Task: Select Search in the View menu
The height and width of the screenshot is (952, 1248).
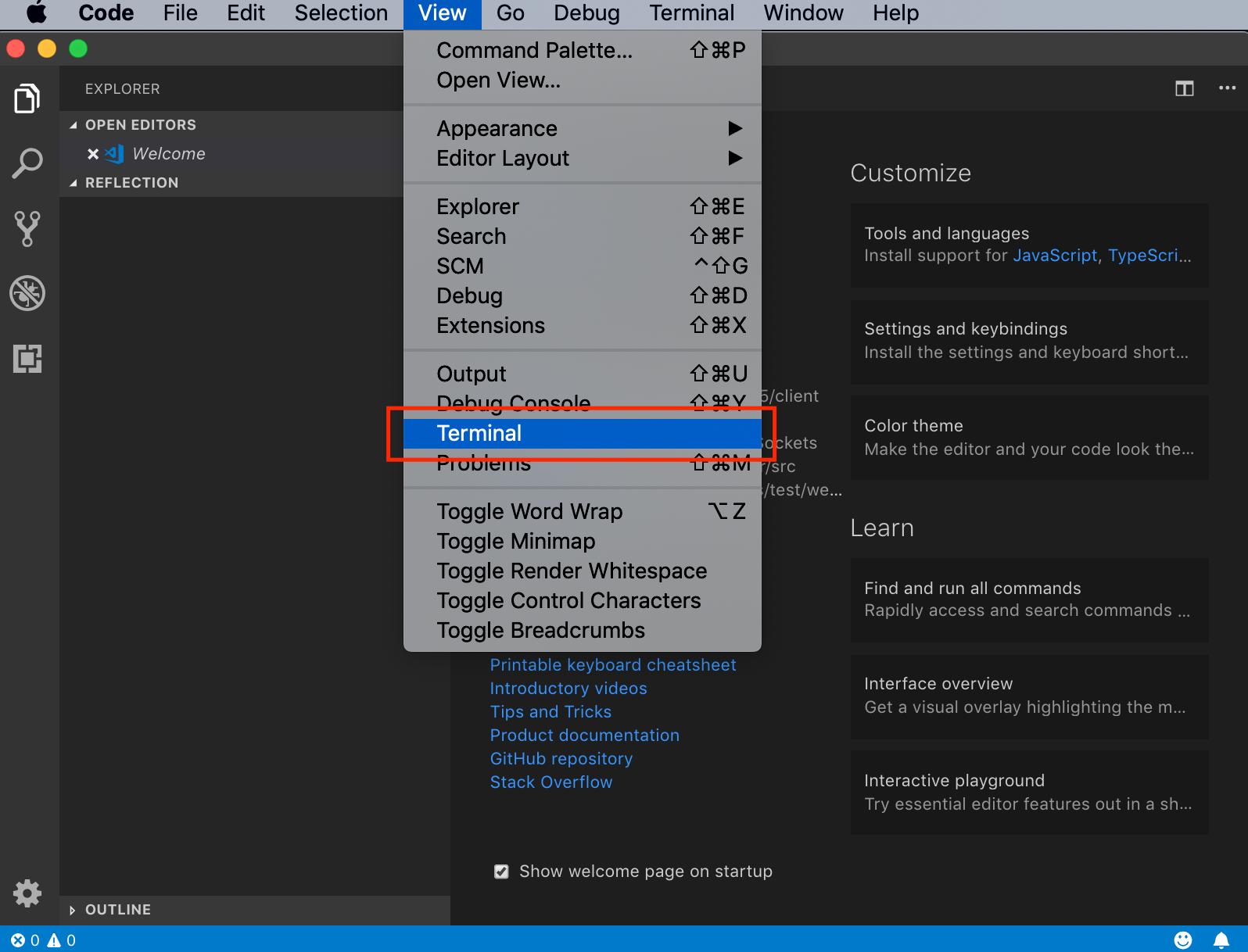Action: pos(583,236)
